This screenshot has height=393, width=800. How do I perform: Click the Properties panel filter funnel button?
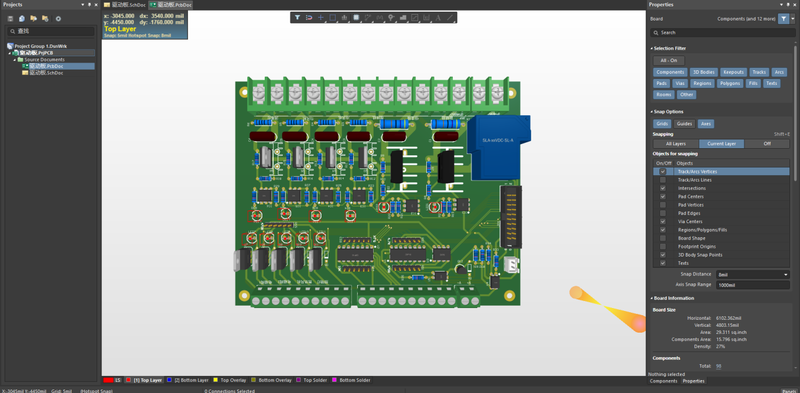(783, 19)
